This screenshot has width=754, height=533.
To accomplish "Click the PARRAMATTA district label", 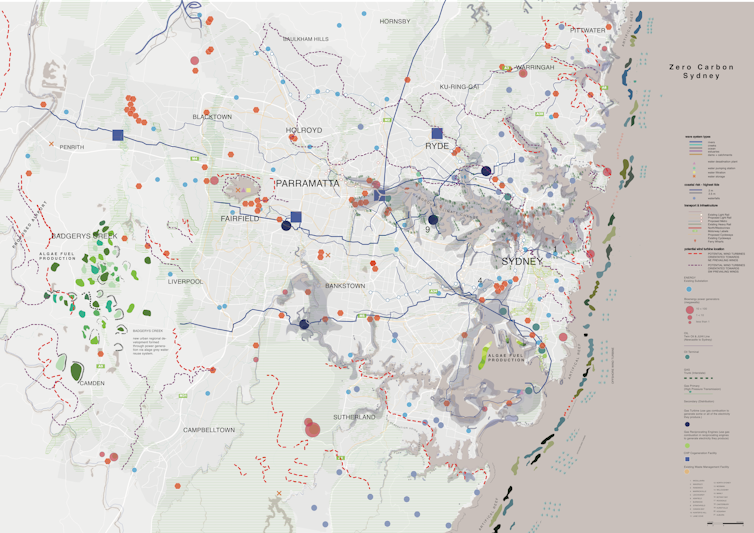I will click(x=308, y=184).
